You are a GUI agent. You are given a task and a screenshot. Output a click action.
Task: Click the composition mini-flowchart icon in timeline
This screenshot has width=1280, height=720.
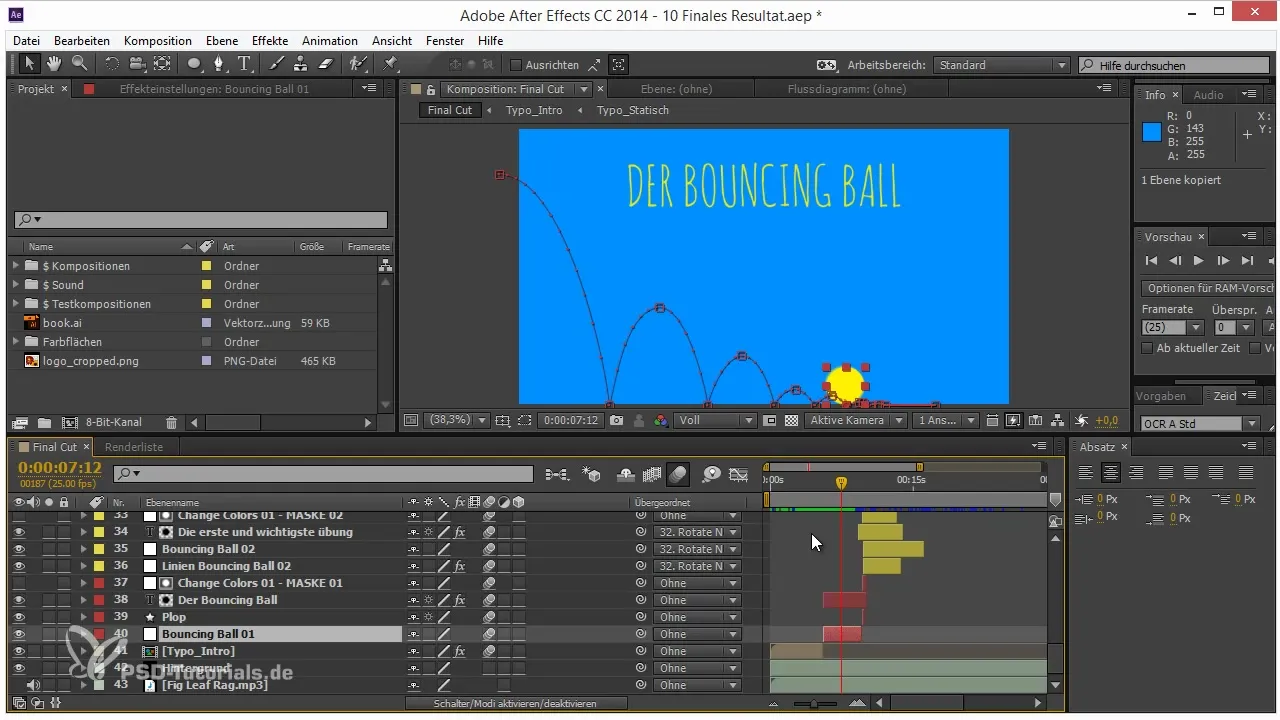point(557,473)
